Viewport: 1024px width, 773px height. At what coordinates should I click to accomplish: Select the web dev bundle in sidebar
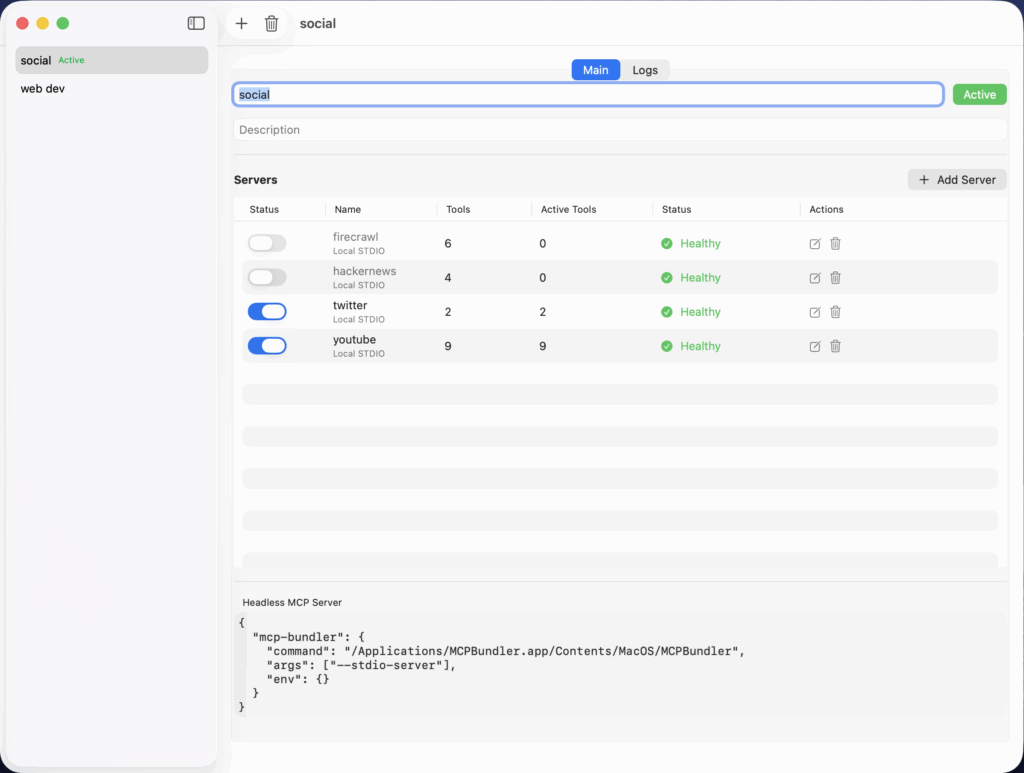tap(43, 89)
